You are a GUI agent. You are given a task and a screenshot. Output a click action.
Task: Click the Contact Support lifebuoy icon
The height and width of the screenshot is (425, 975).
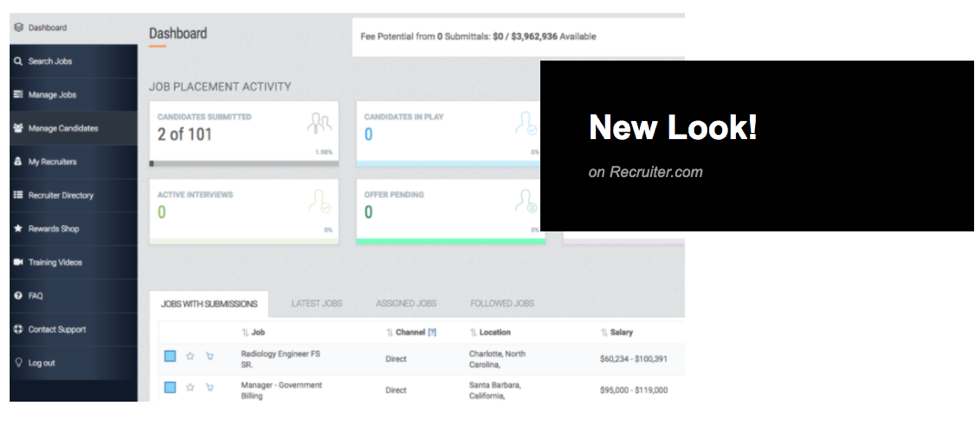click(x=18, y=329)
